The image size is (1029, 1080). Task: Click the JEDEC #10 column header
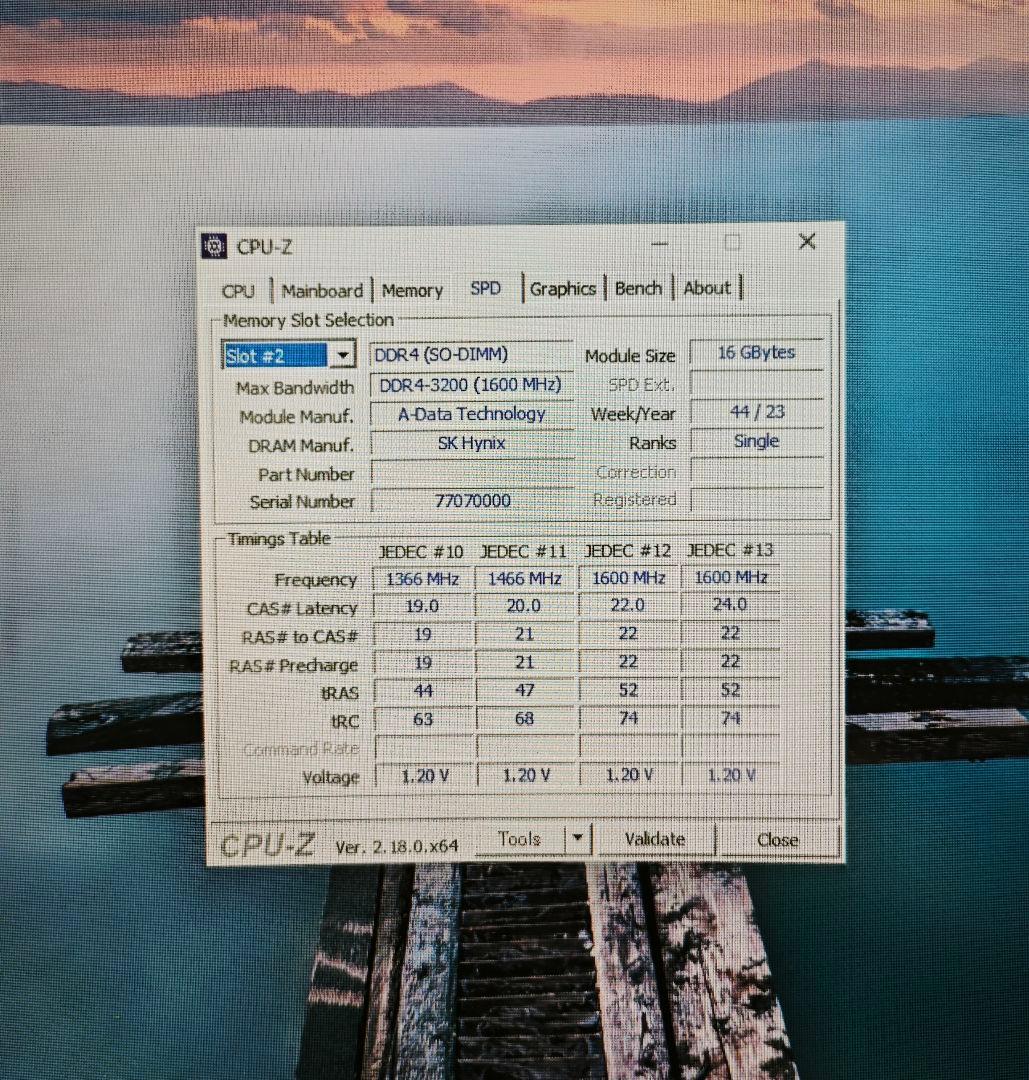(x=421, y=552)
